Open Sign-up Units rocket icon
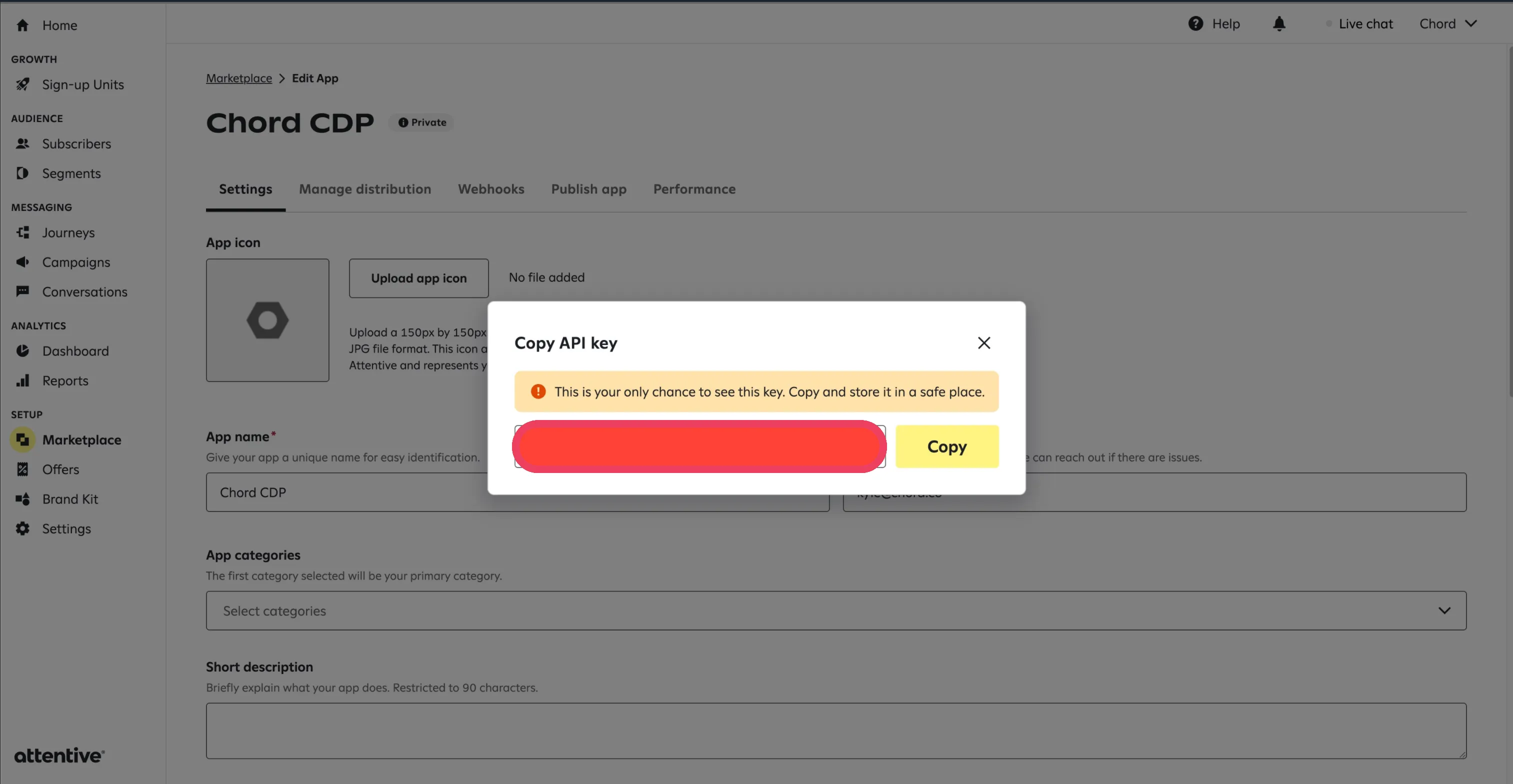 [x=22, y=84]
